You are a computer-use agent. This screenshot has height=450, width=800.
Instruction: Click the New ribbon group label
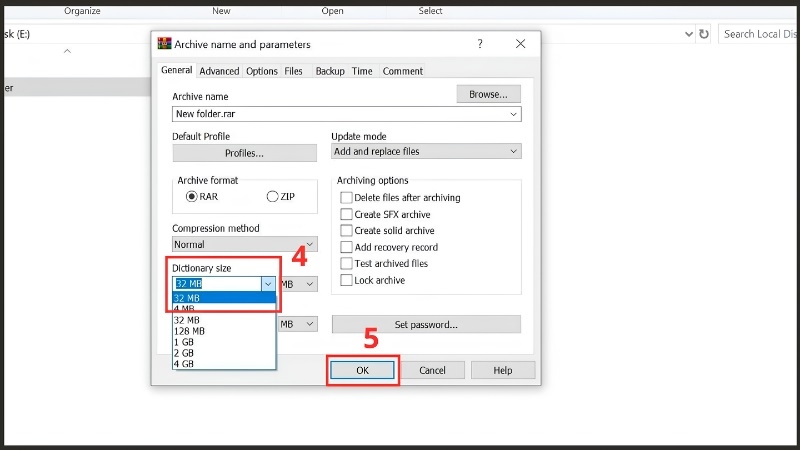(221, 11)
